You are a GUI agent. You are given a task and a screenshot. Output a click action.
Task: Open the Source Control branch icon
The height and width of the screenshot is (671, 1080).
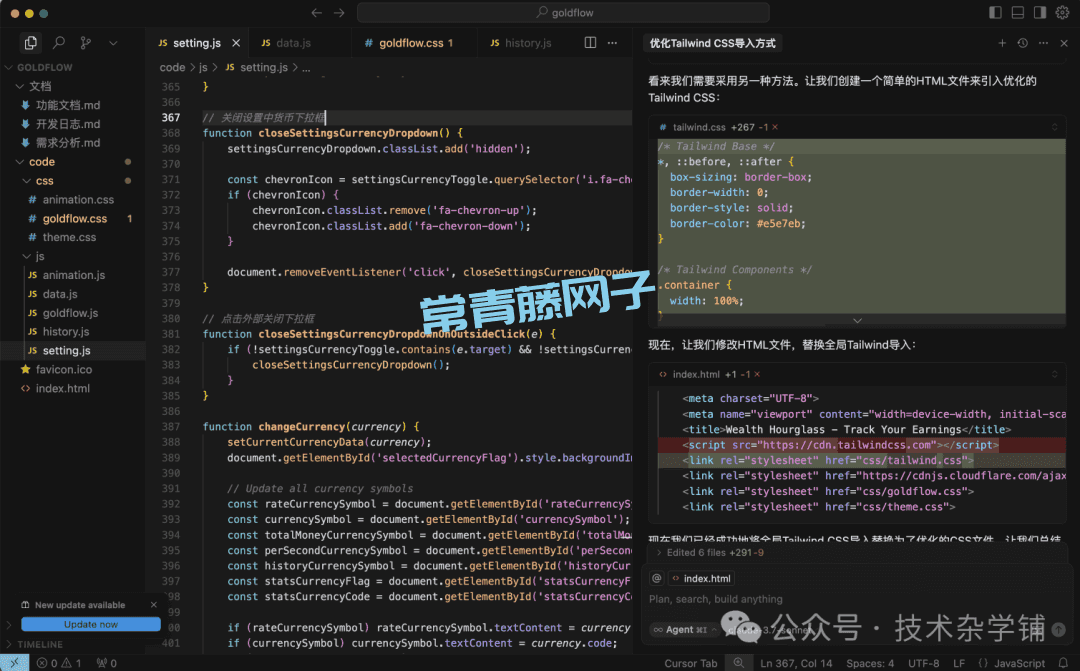point(85,43)
